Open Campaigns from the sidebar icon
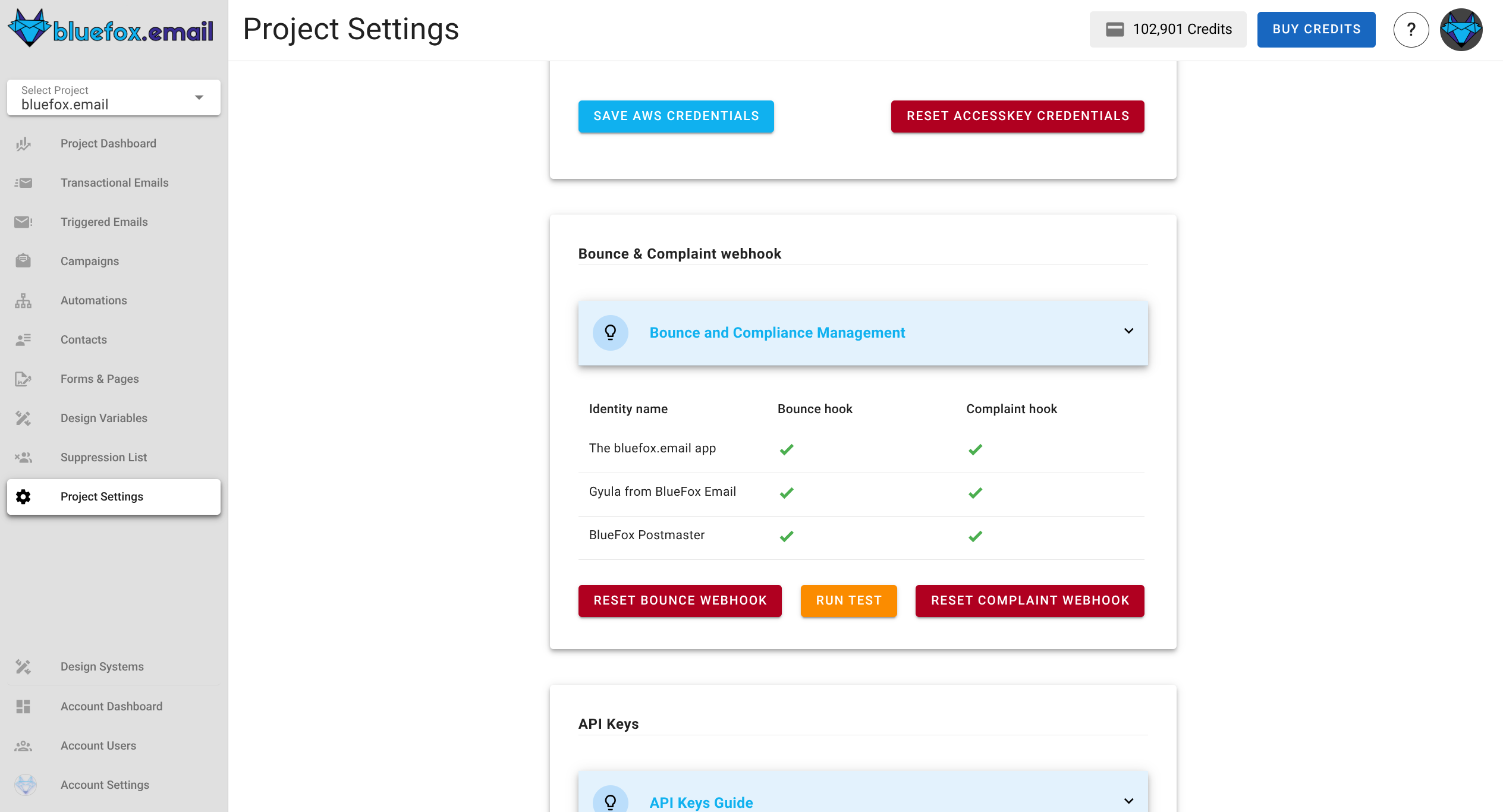 click(x=23, y=261)
